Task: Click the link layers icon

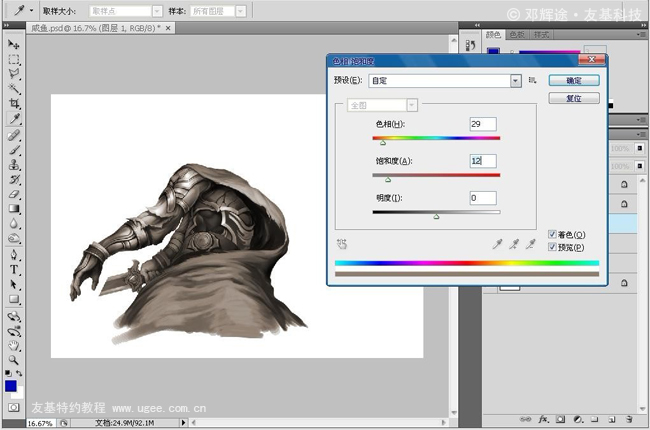Action: tap(525, 420)
